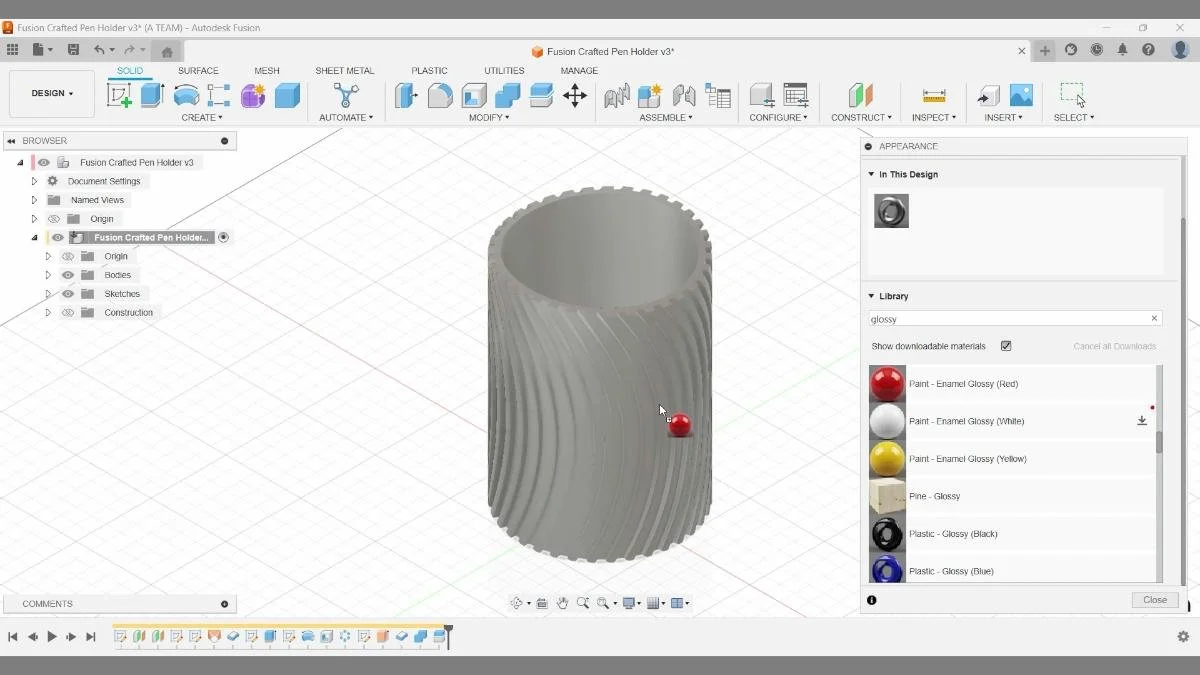This screenshot has width=1200, height=675.
Task: Open the Measure tool under Inspect
Action: point(934,96)
